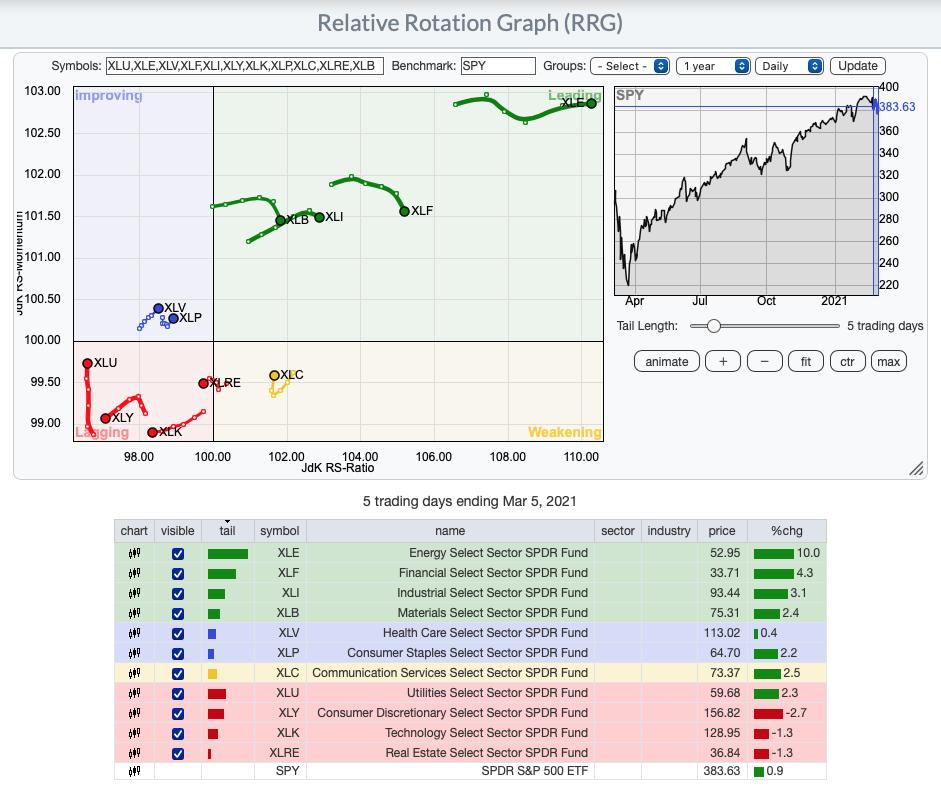Sort table by tail column
This screenshot has width=941, height=786.
pos(227,531)
